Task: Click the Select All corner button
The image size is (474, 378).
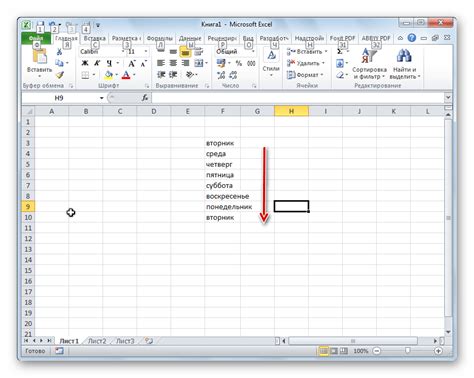Action: [28, 111]
